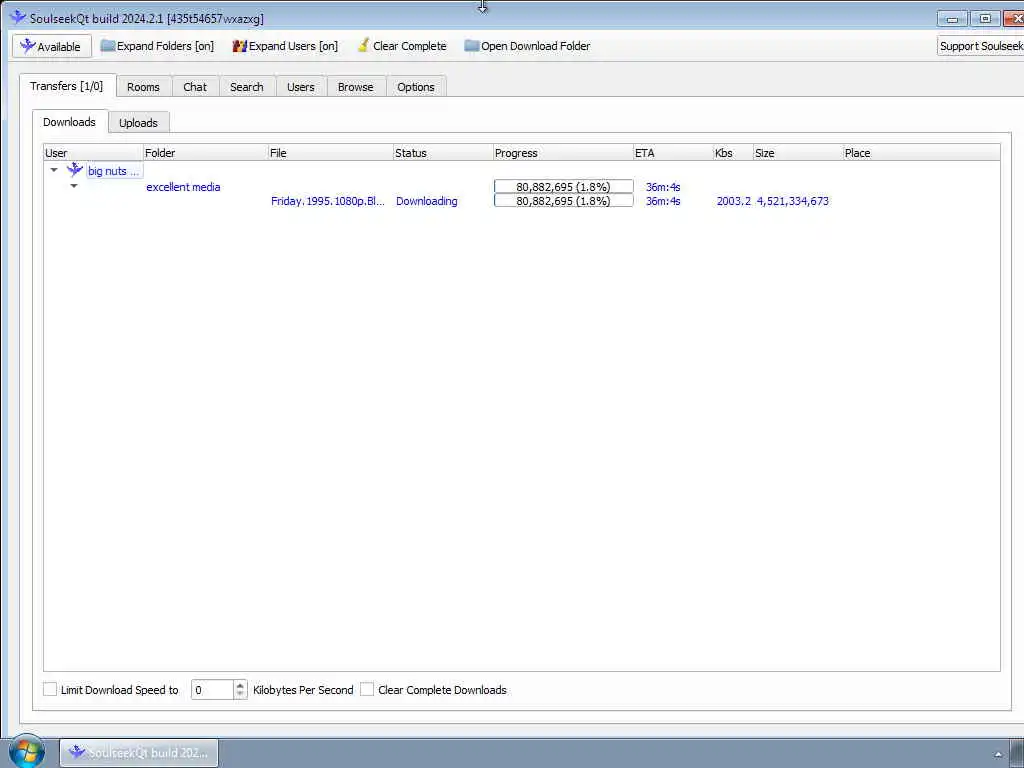Click the Soulseek bird icon in title bar
This screenshot has height=768, width=1024.
18,18
